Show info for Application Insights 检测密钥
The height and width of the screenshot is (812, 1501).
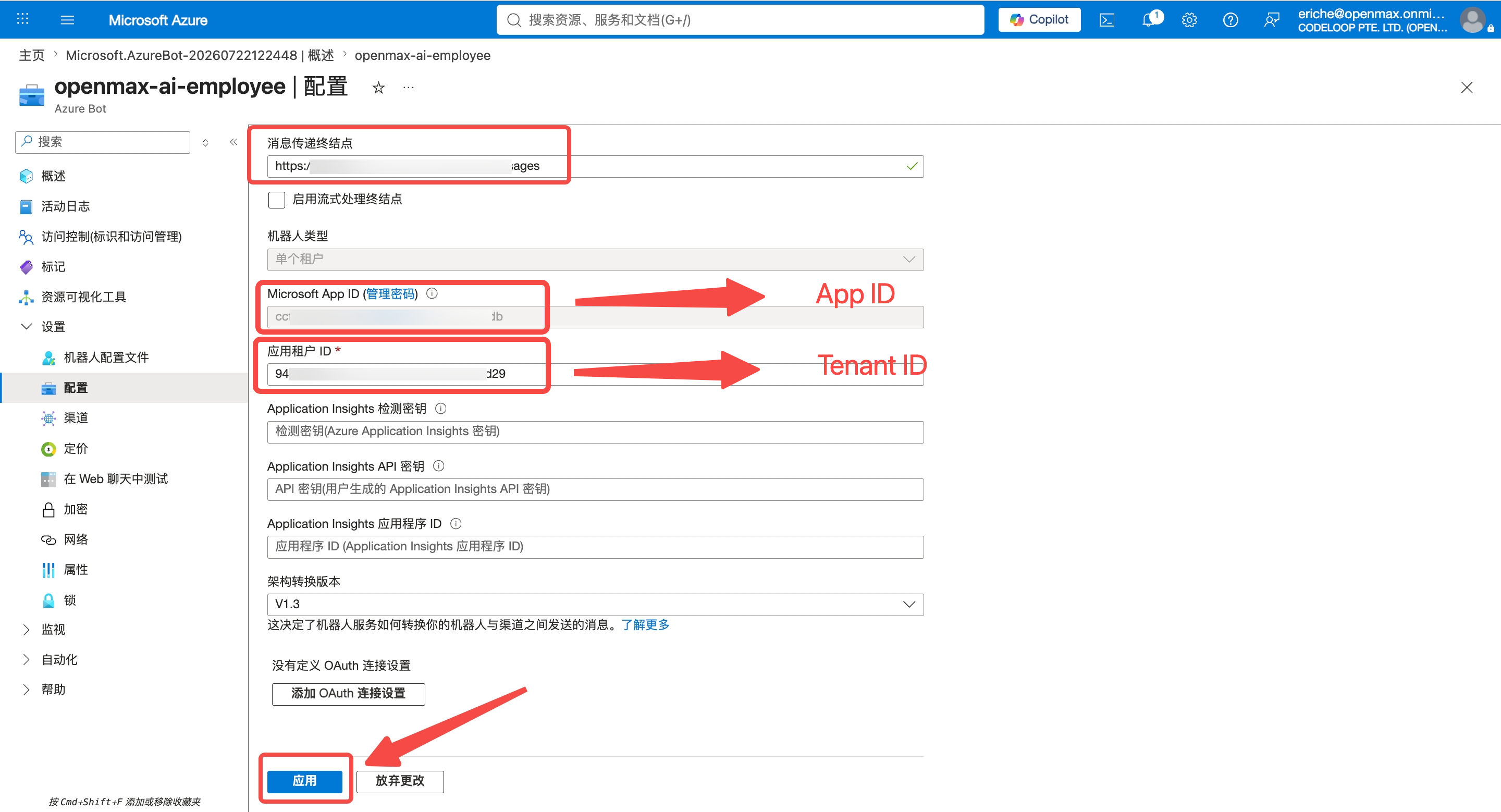441,408
